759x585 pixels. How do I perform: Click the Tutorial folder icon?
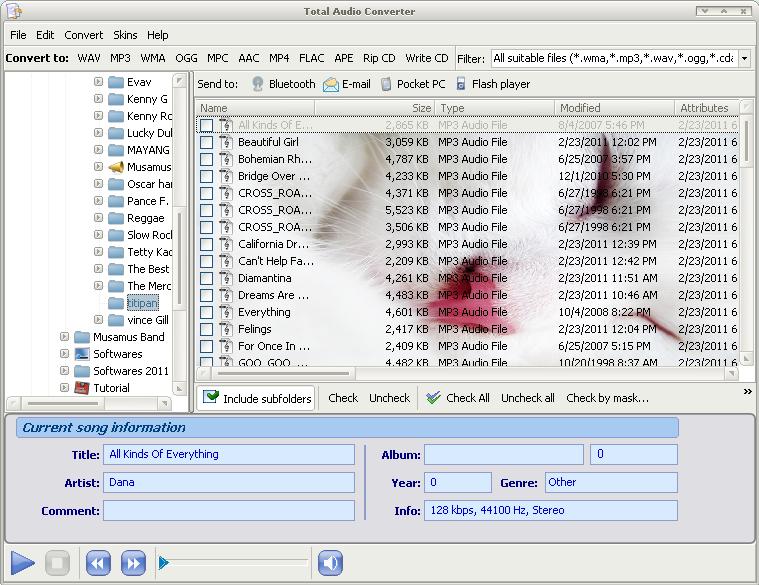pos(82,388)
